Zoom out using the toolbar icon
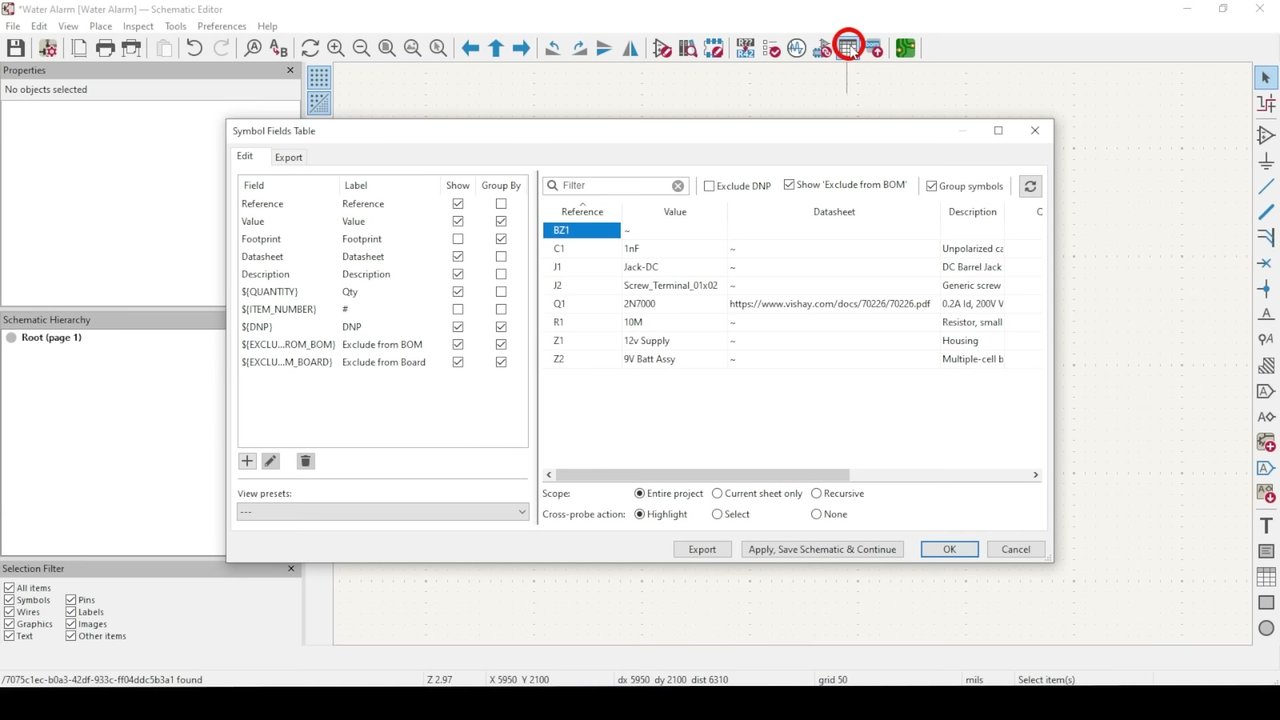Screen dimensions: 1280x720 (x=361, y=48)
